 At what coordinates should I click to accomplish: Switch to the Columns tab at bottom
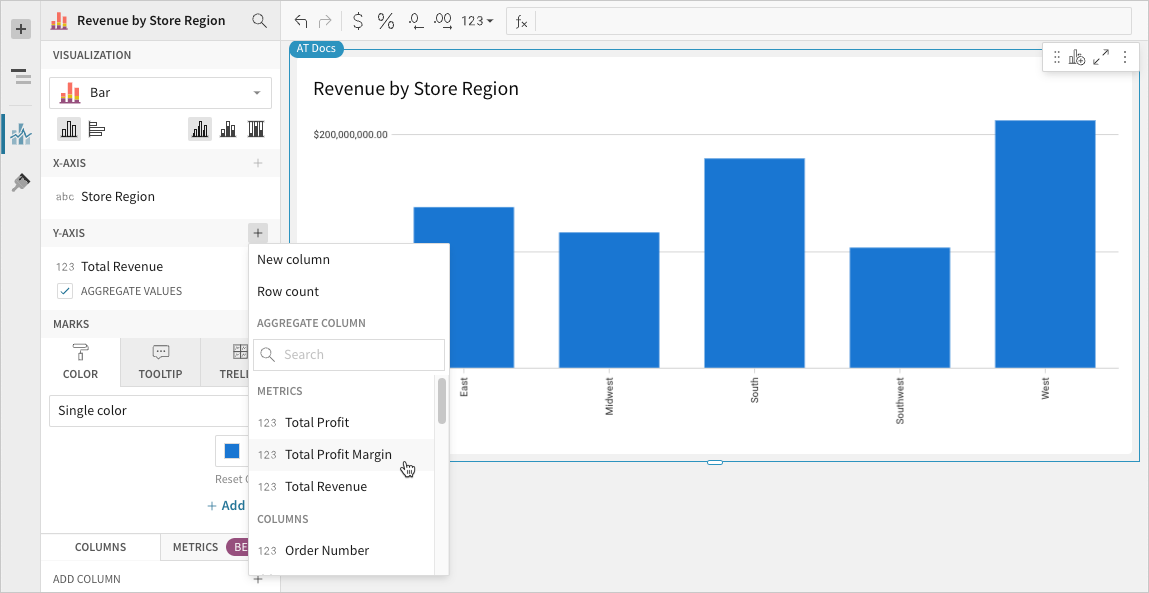(x=100, y=547)
